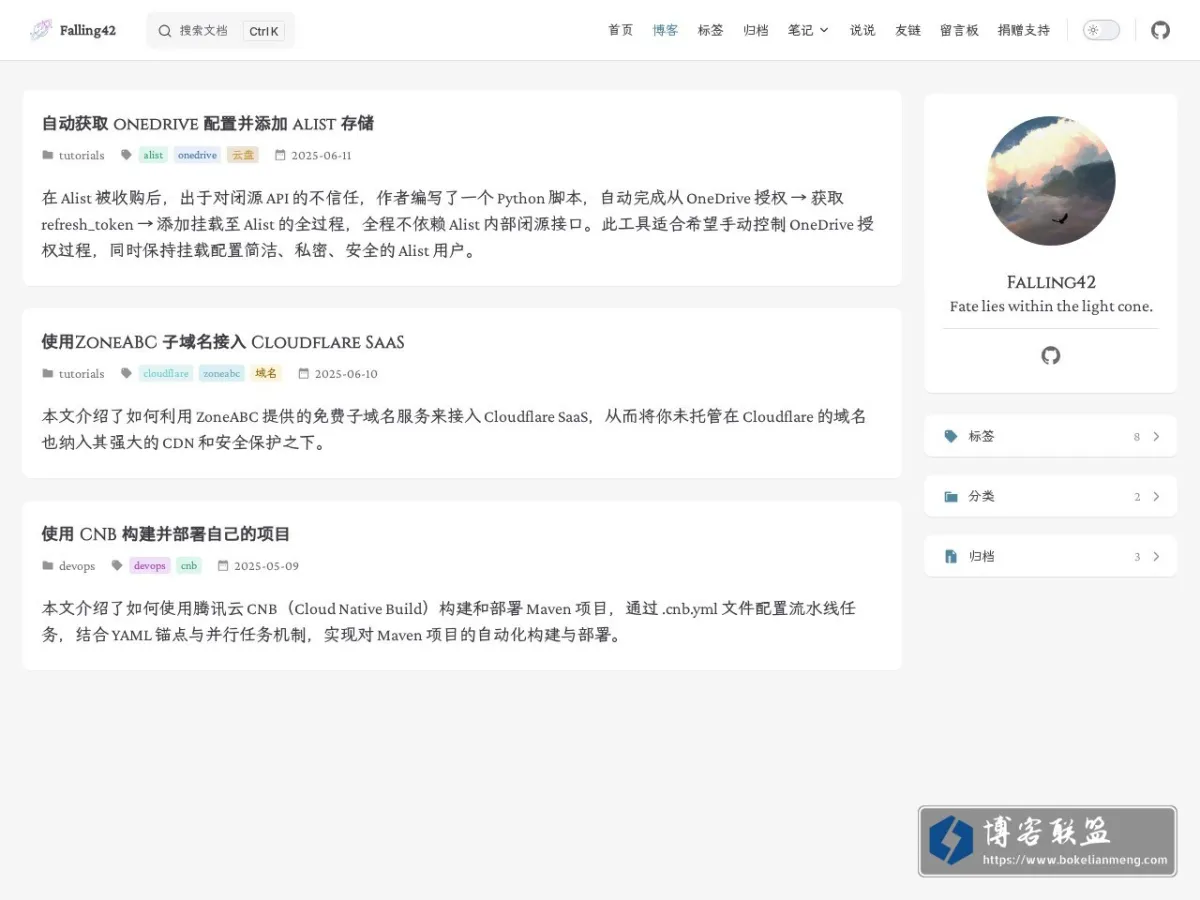The width and height of the screenshot is (1200, 900).
Task: Click the Falling42 site logo icon
Action: [41, 30]
